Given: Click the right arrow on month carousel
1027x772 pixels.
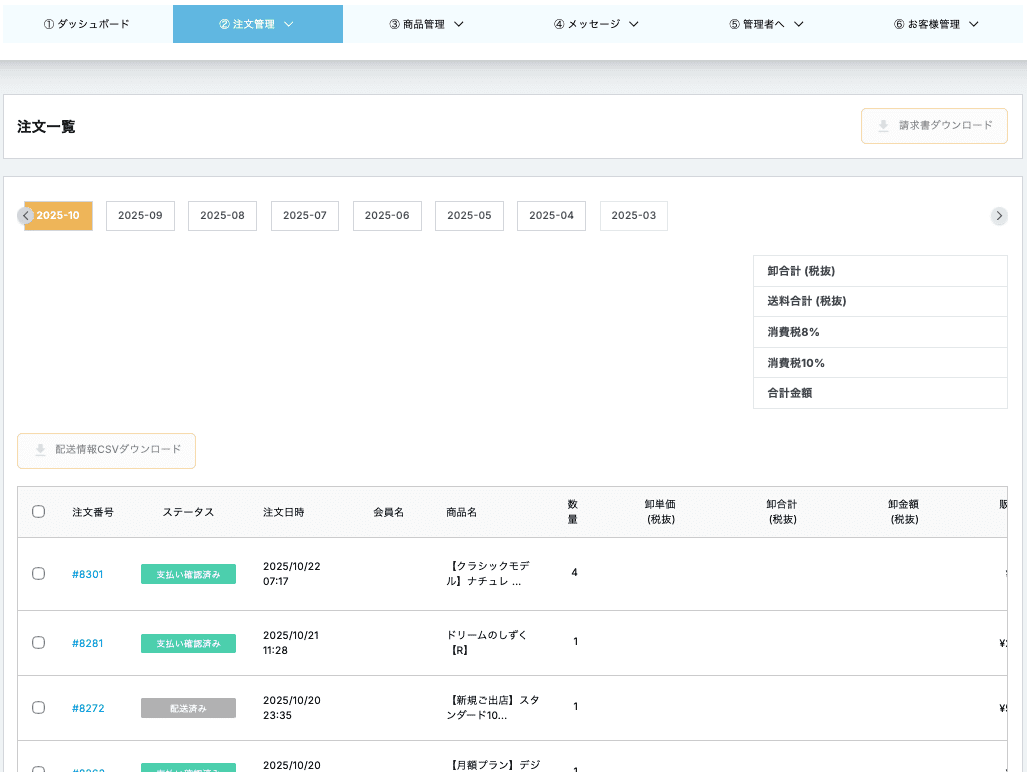Looking at the screenshot, I should 998,216.
